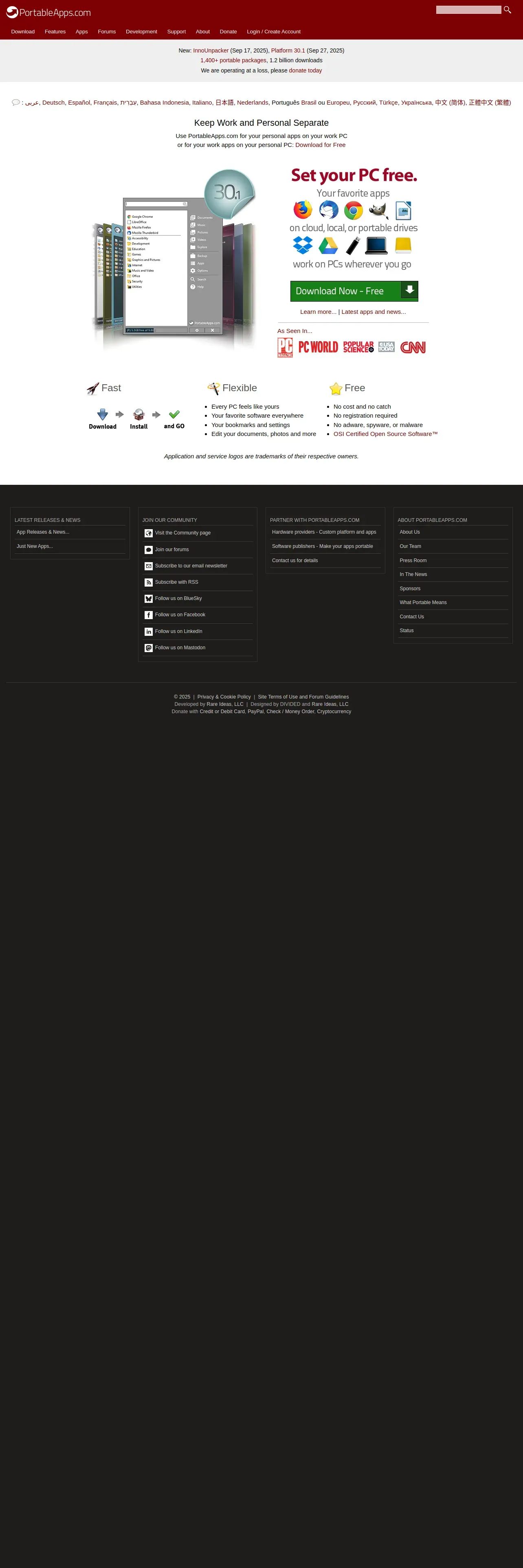Click the platform menu screenshot image
The width and height of the screenshot is (523, 1568).
click(x=173, y=261)
